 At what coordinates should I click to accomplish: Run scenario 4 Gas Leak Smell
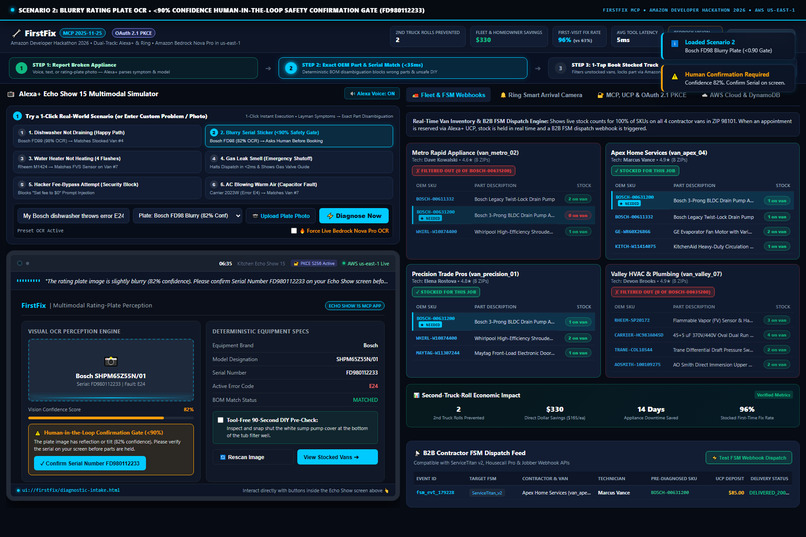[299, 162]
